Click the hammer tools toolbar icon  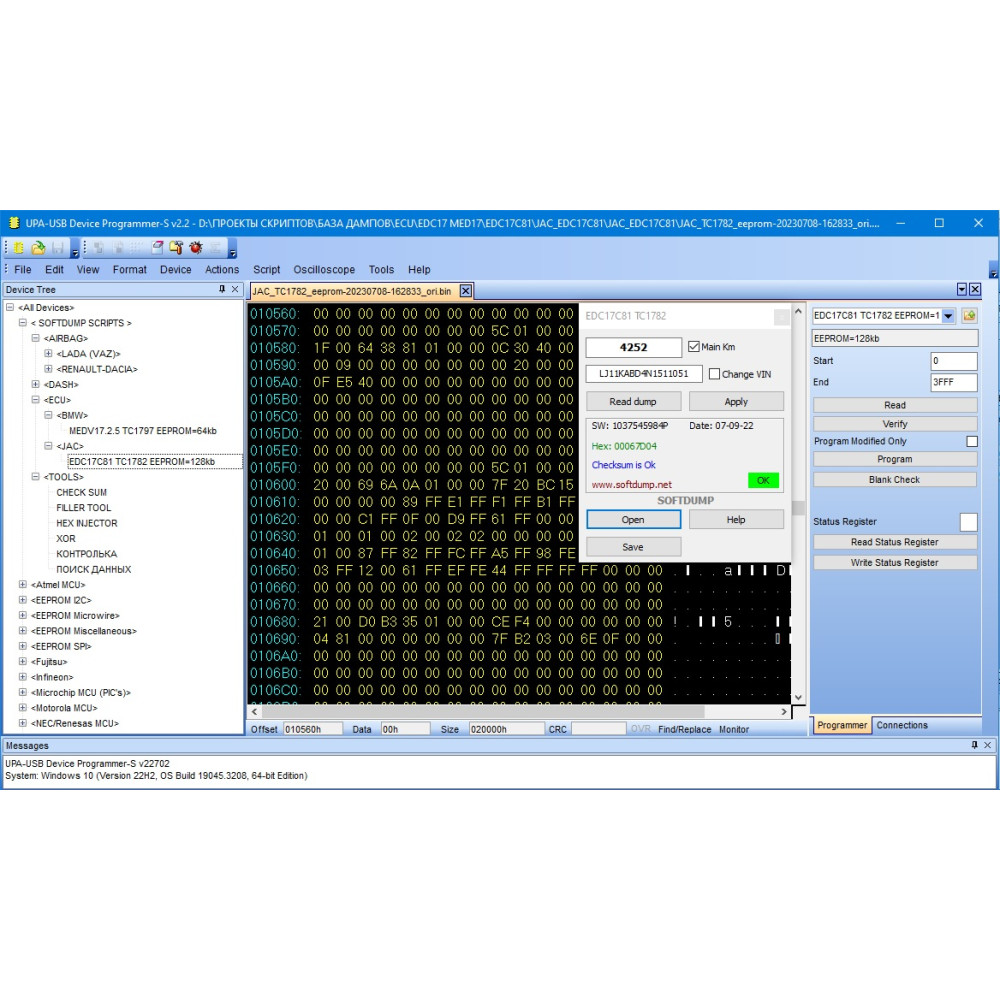(x=176, y=247)
